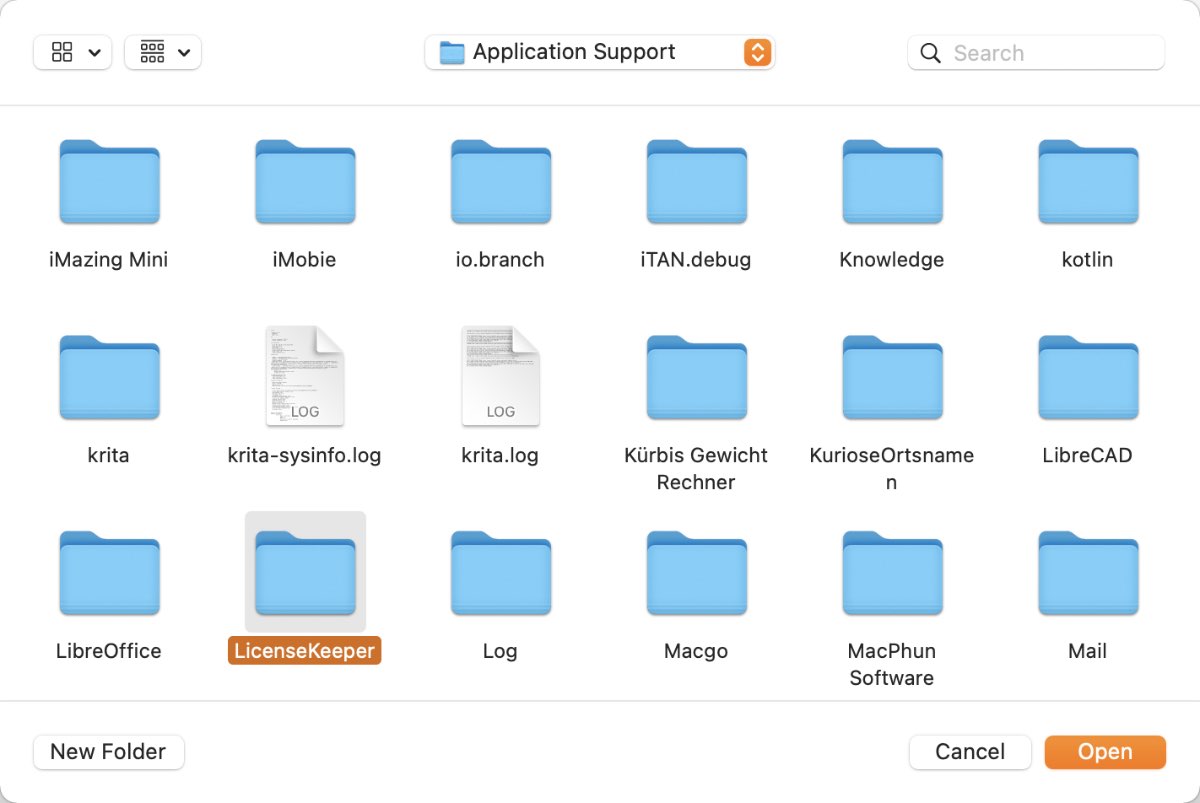1200x803 pixels.
Task: Click the 'LibreCAD' name label
Action: (x=1088, y=456)
